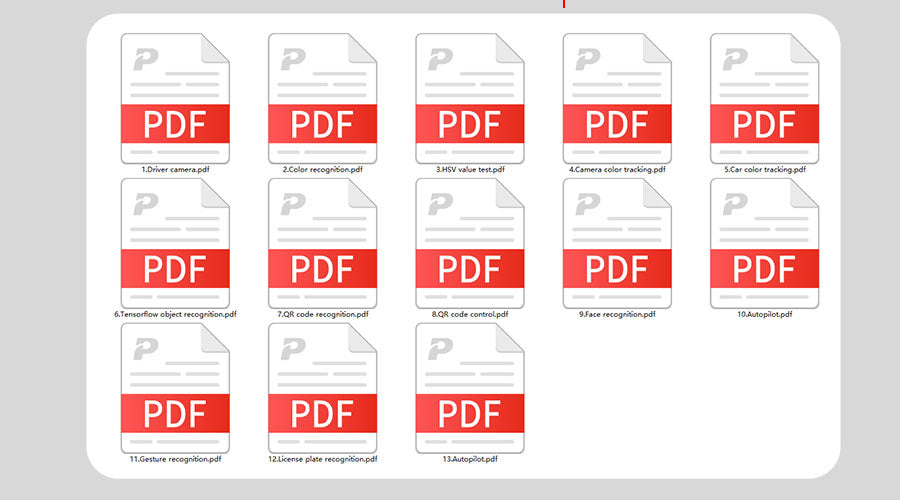The height and width of the screenshot is (500, 900).
Task: Click the 11.Gesture recognition.pdf icon
Action: [175, 388]
